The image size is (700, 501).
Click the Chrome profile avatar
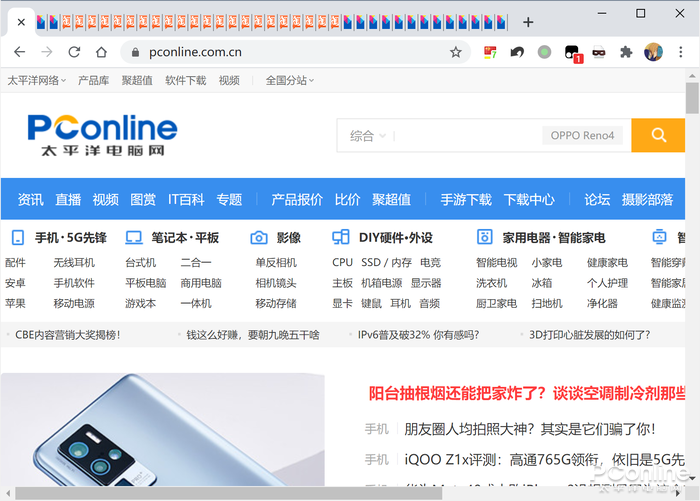click(653, 52)
